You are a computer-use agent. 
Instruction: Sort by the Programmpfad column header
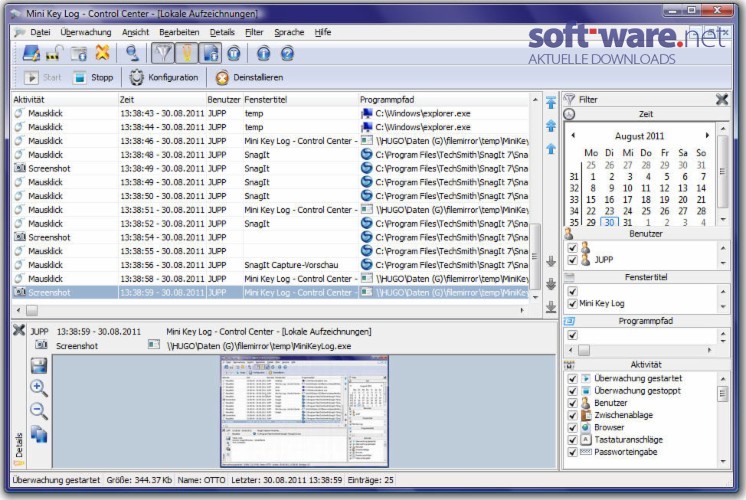click(443, 99)
